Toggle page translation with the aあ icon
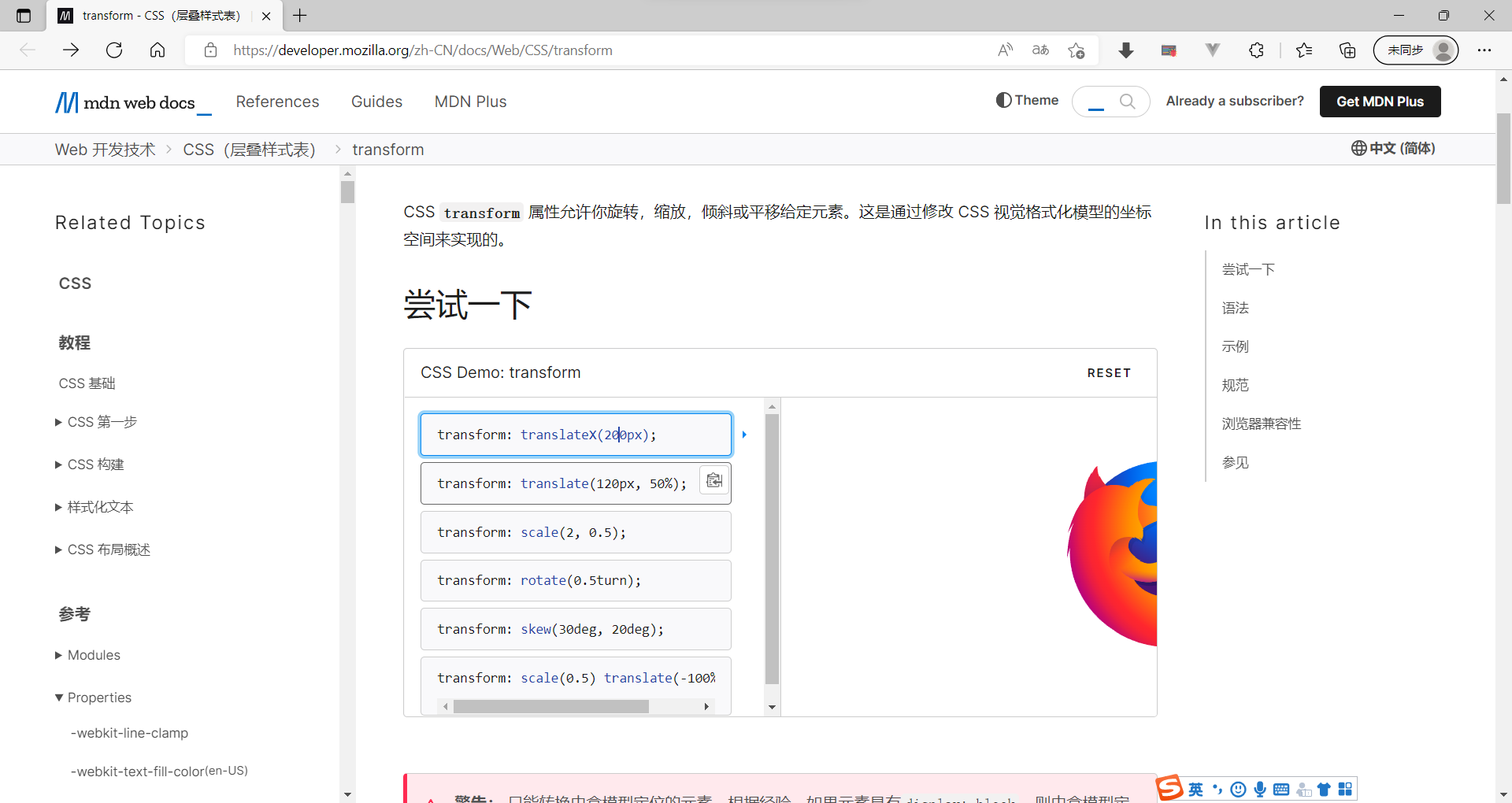This screenshot has height=803, width=1512. [x=1040, y=50]
